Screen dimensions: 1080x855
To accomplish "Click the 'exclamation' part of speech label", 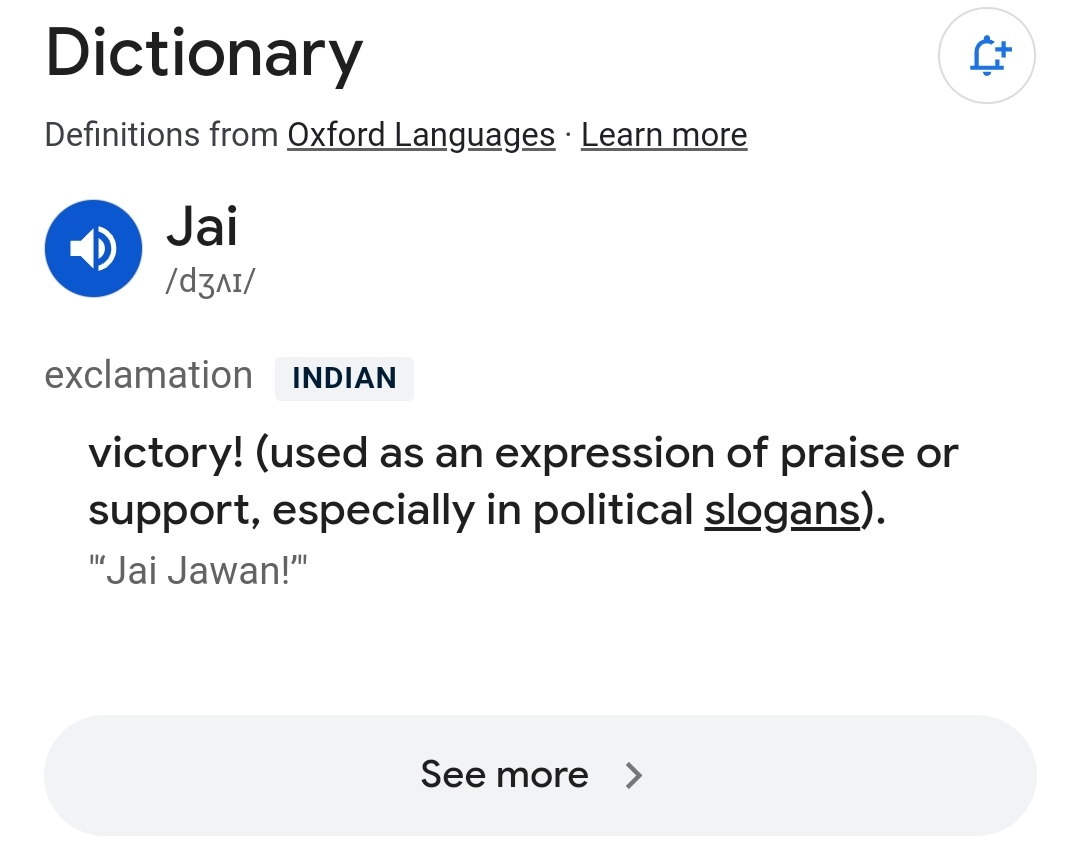I will 149,375.
